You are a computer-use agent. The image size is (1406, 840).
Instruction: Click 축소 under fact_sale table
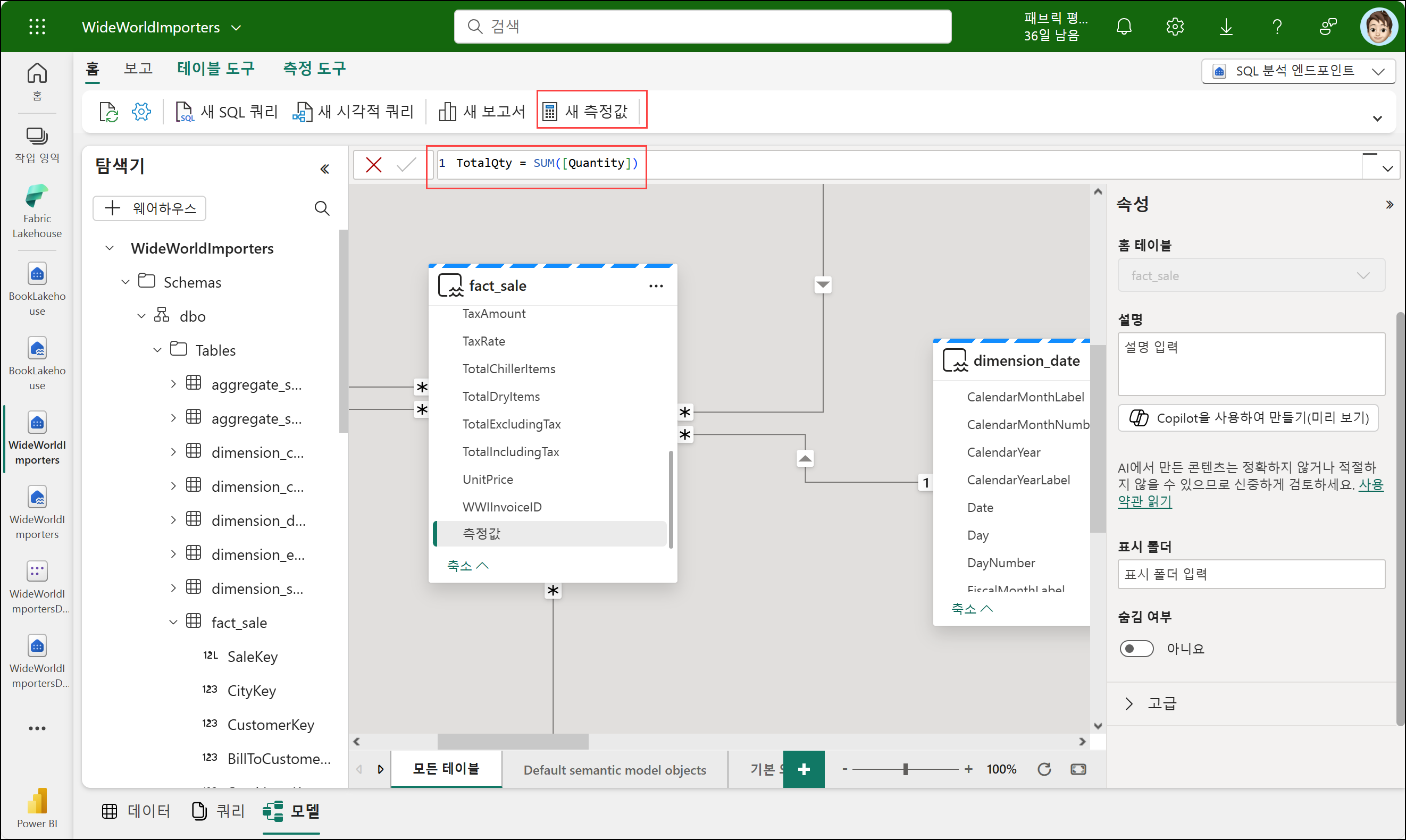pos(467,565)
